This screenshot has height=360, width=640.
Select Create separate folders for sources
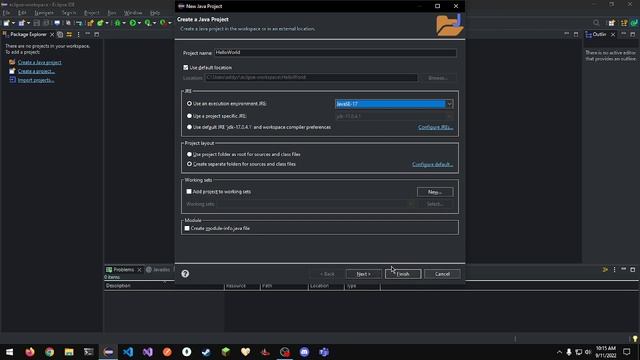point(189,164)
